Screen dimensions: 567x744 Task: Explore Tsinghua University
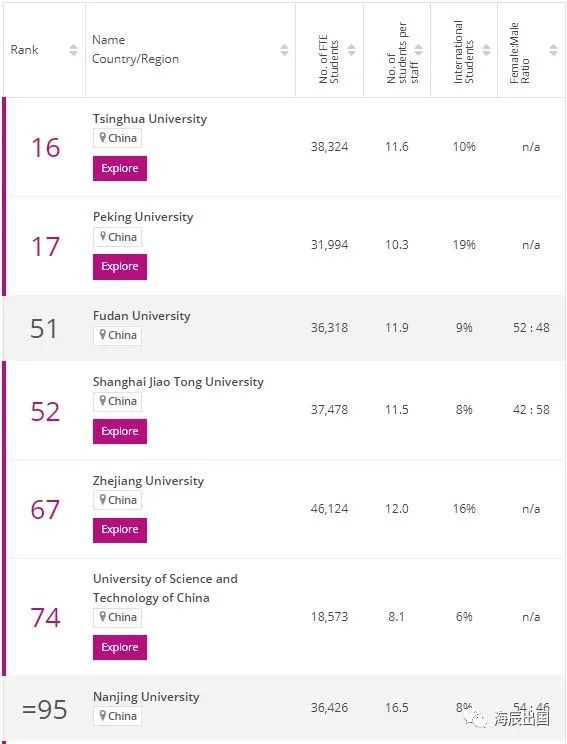point(120,168)
